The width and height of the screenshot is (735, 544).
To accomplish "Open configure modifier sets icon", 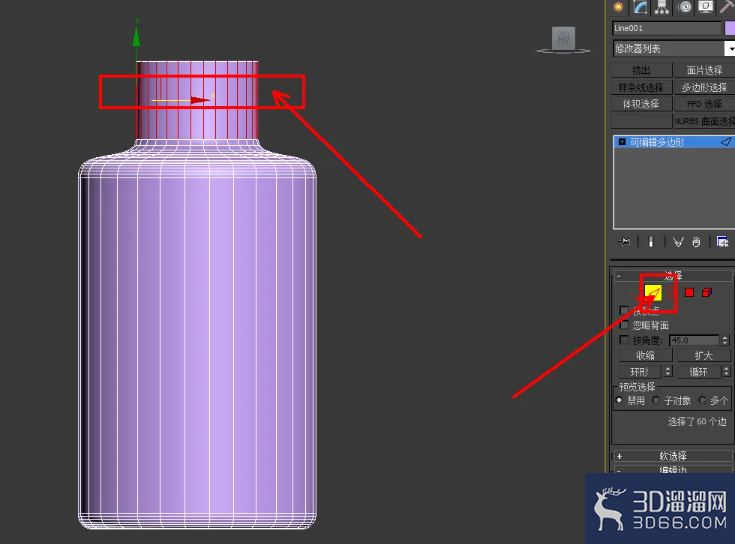I will (x=722, y=242).
